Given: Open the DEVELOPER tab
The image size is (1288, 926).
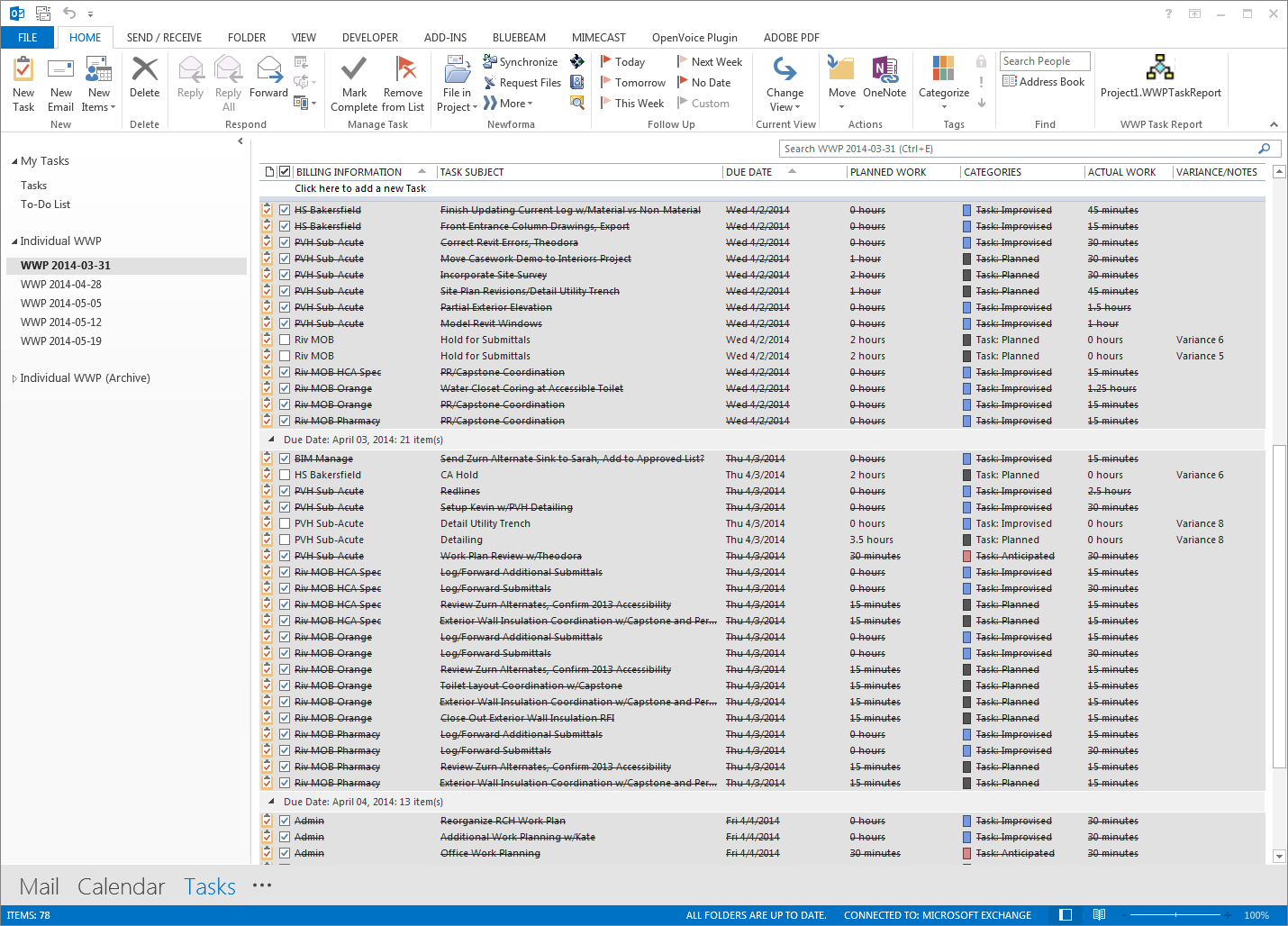Looking at the screenshot, I should [370, 37].
